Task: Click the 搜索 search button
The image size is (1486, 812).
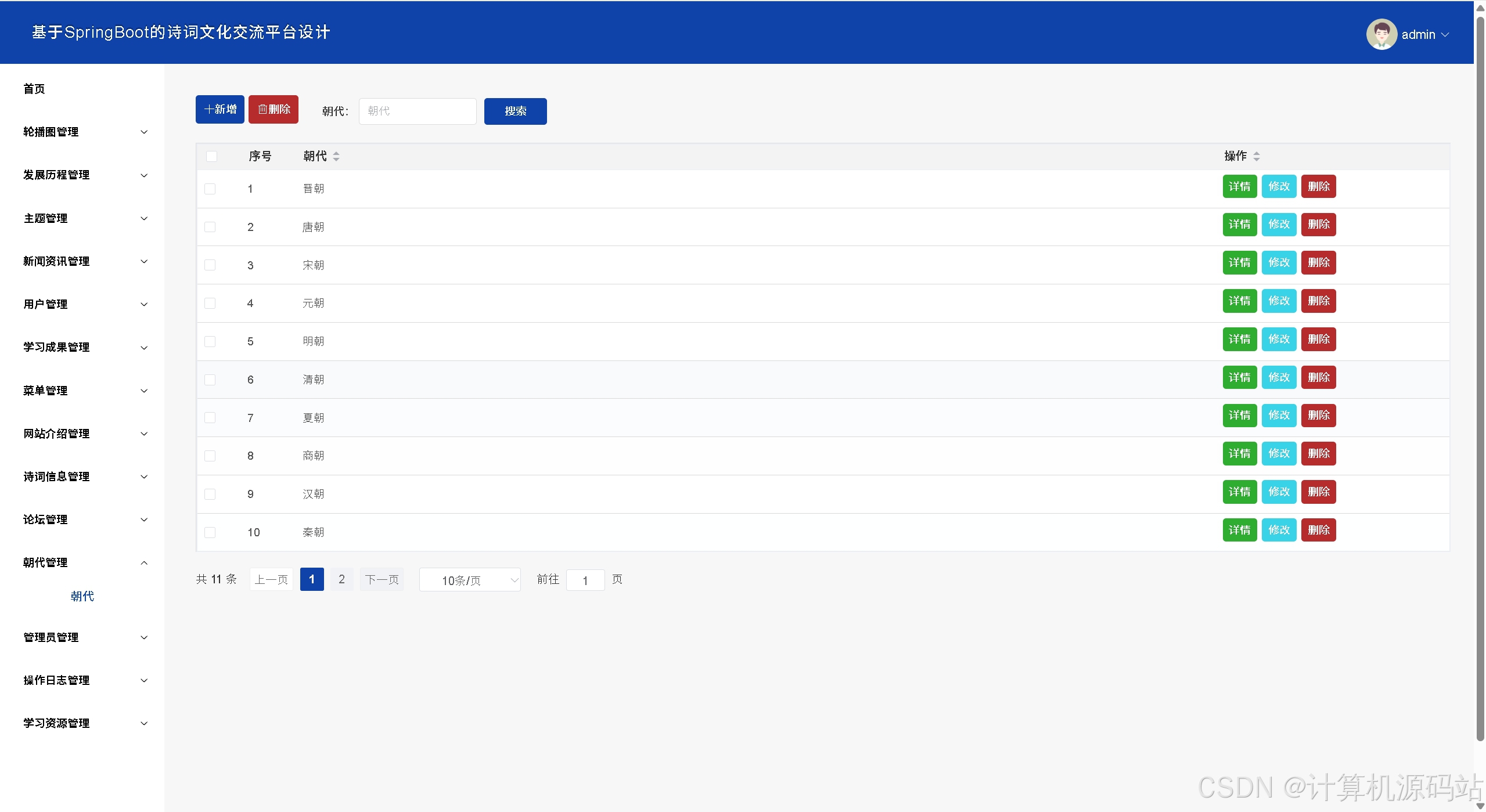Action: (515, 111)
